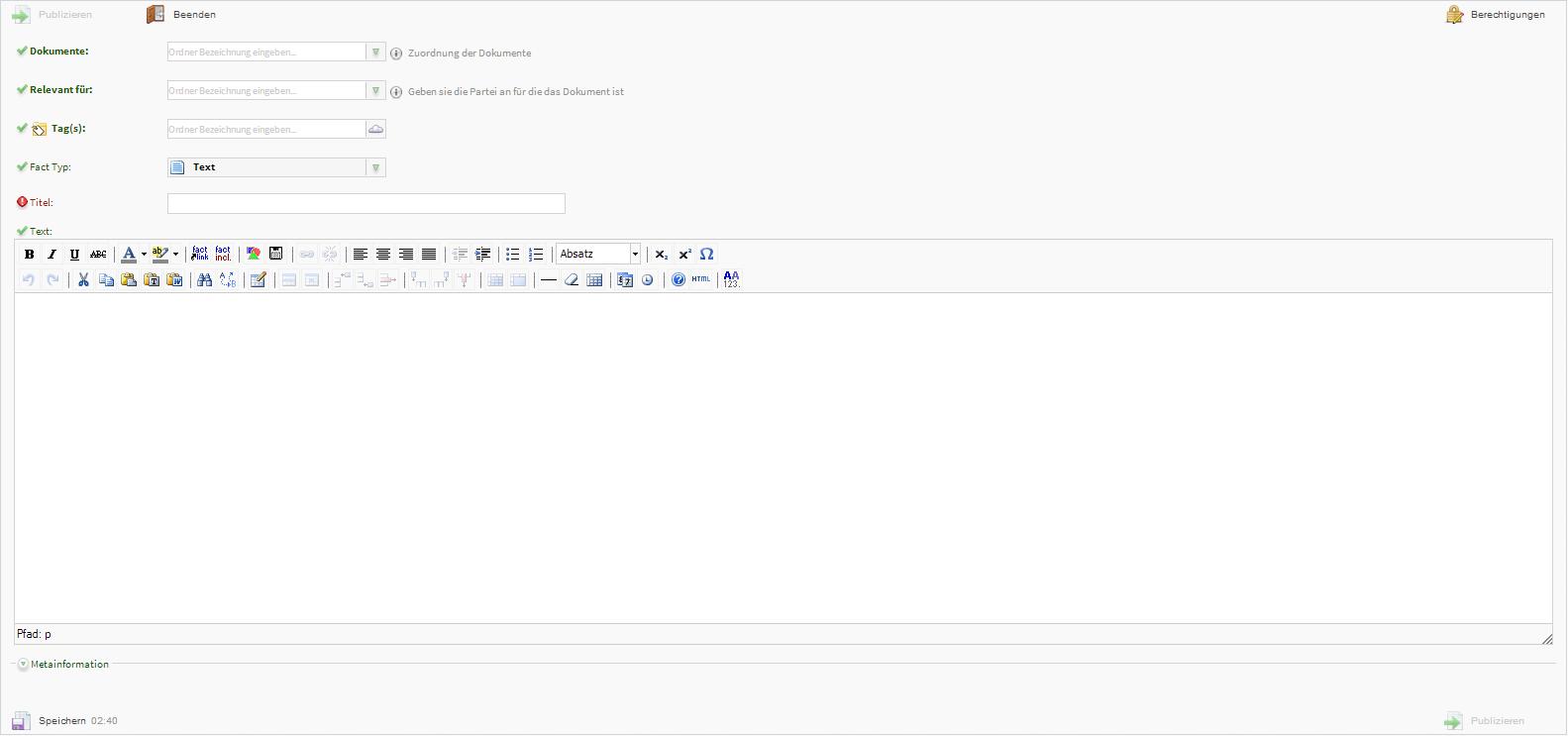This screenshot has height=736, width=1568.
Task: Click the fact link icon
Action: [x=200, y=255]
